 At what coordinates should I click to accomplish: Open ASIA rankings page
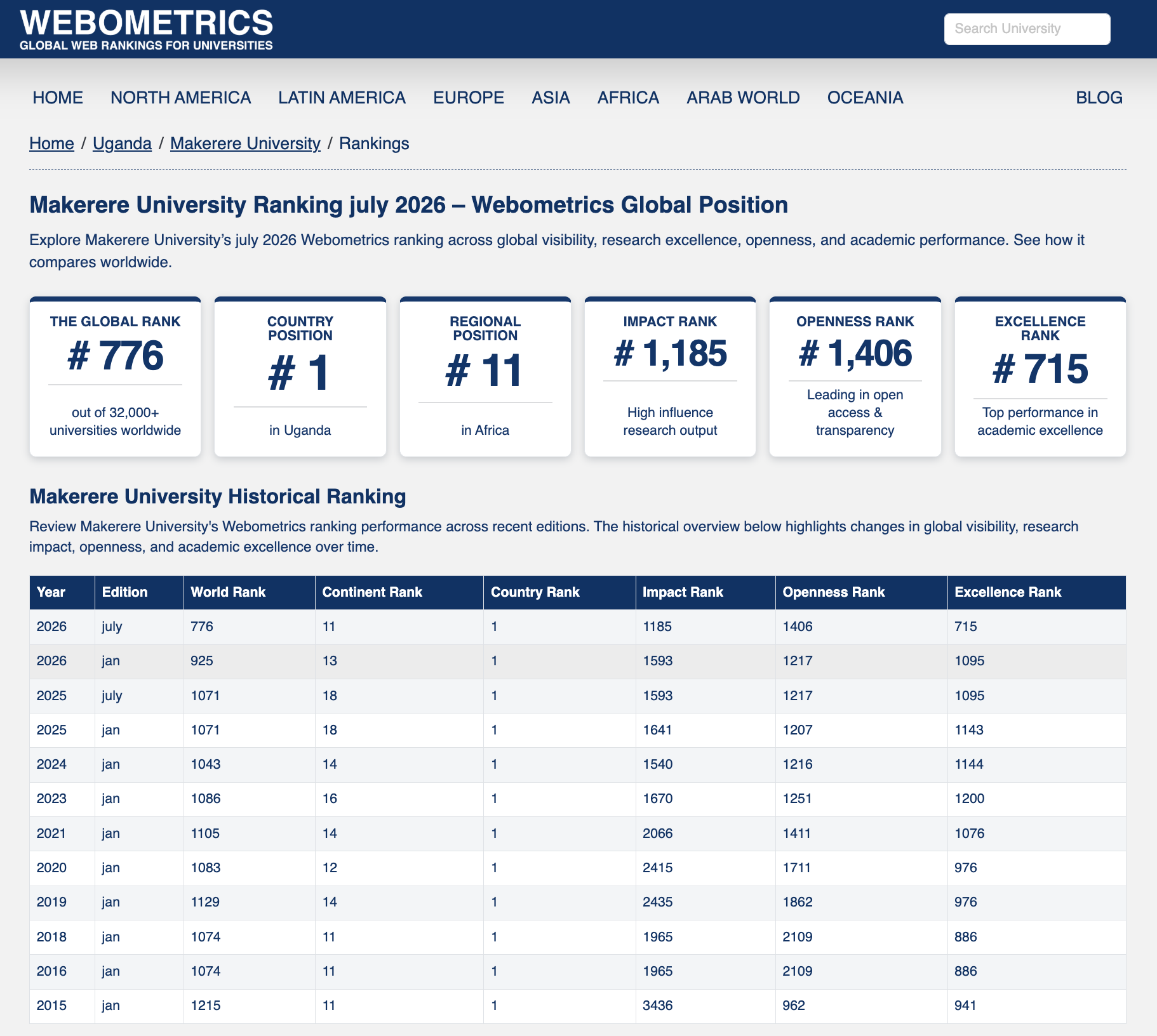click(551, 98)
